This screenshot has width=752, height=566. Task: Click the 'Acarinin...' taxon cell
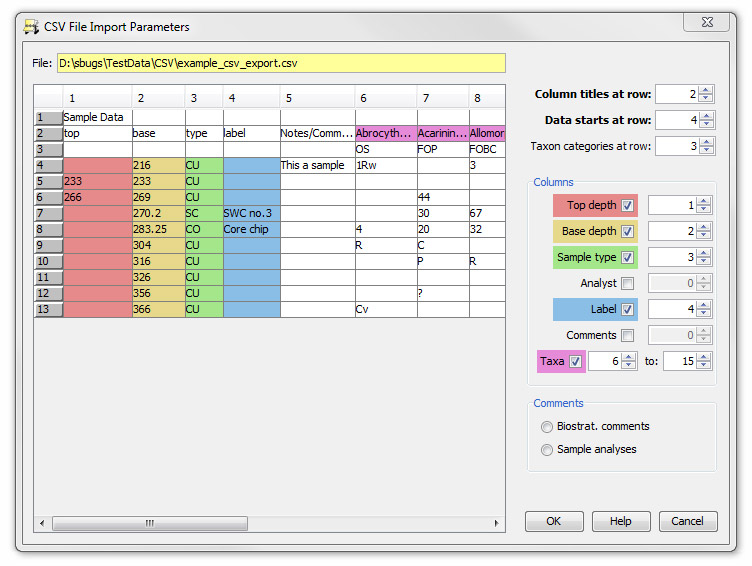(x=443, y=133)
